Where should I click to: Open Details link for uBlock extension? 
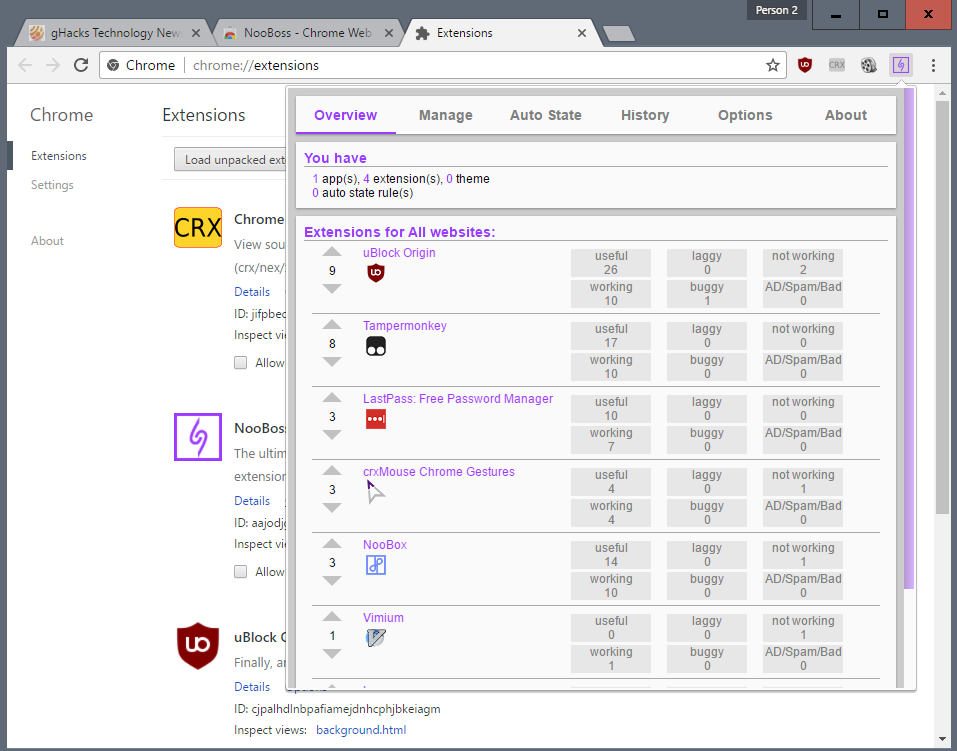[251, 687]
